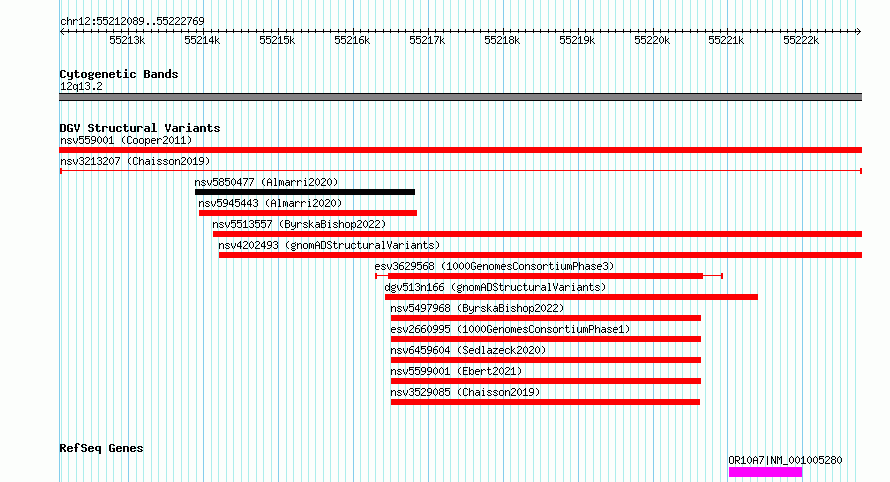This screenshot has height=482, width=890.
Task: Click the nsv3213207 thin red line
Action: point(461,171)
